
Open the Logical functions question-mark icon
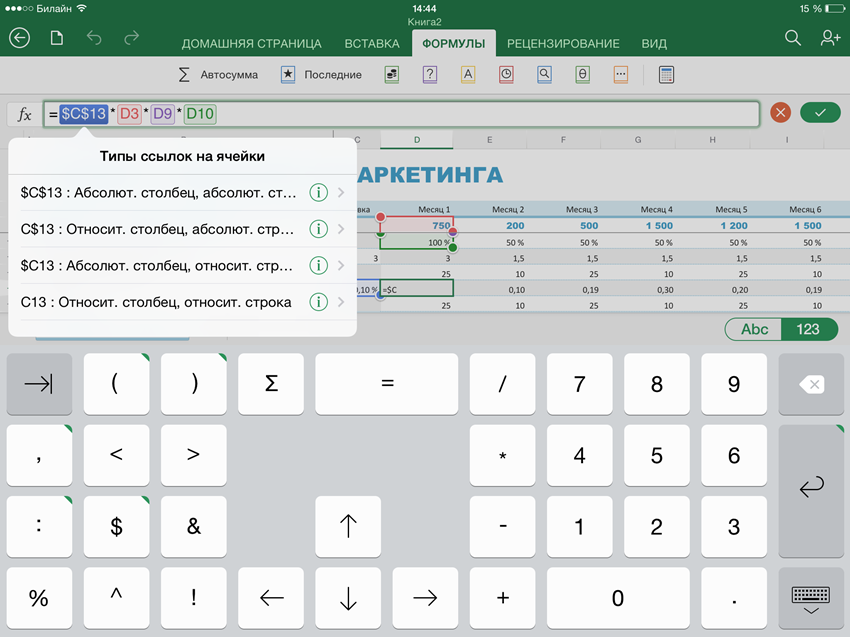click(430, 75)
